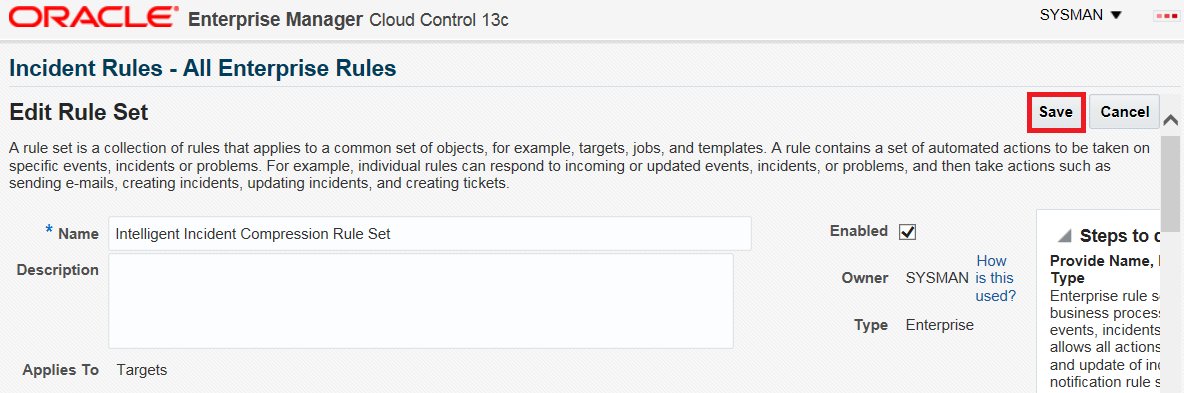Open the SYSMAN user dropdown arrow
This screenshot has width=1184, height=393.
1117,15
